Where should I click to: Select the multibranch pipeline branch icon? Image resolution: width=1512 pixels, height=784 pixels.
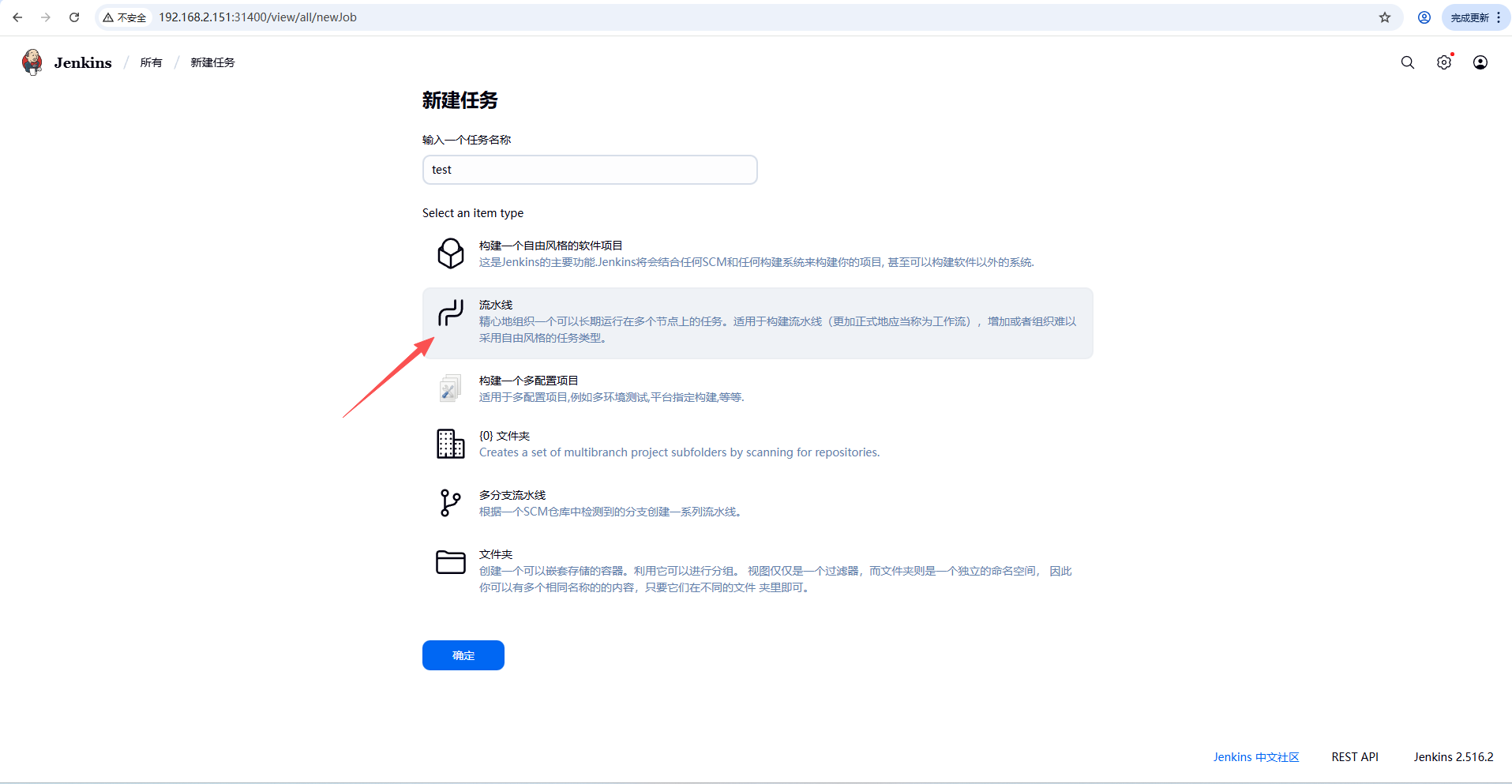click(x=450, y=503)
